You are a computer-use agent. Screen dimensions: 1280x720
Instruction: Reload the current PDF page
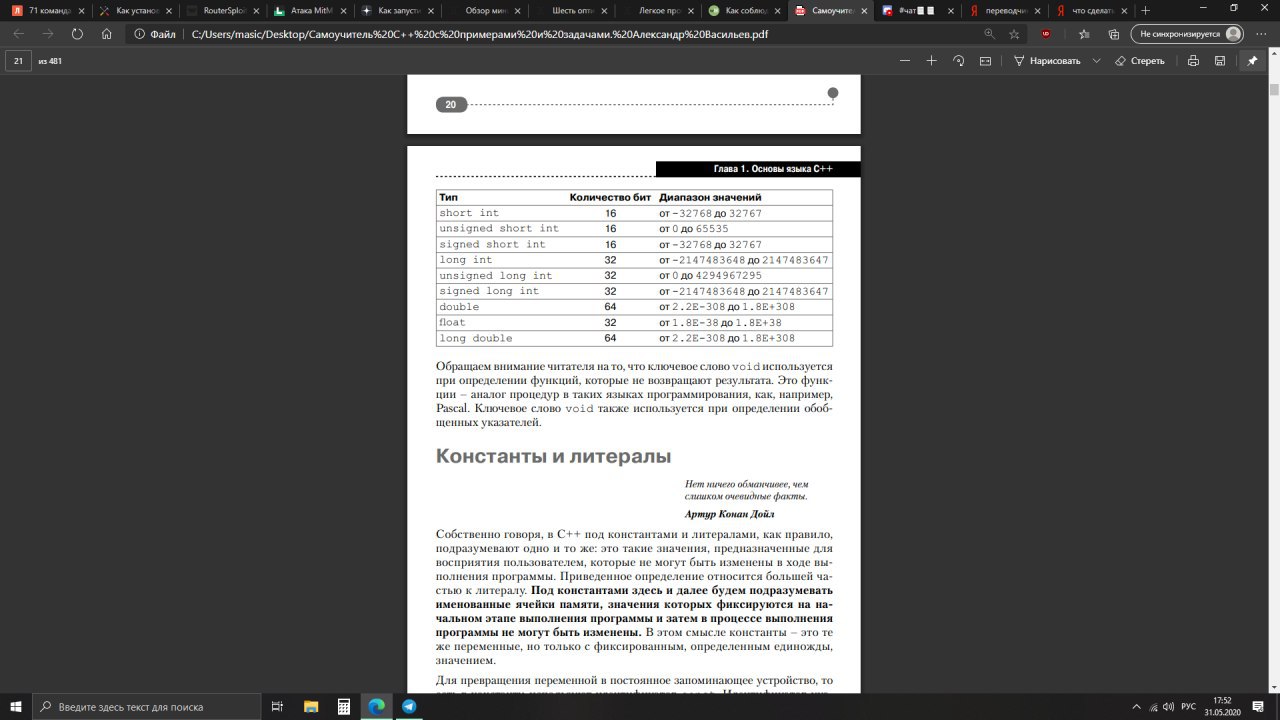(77, 33)
